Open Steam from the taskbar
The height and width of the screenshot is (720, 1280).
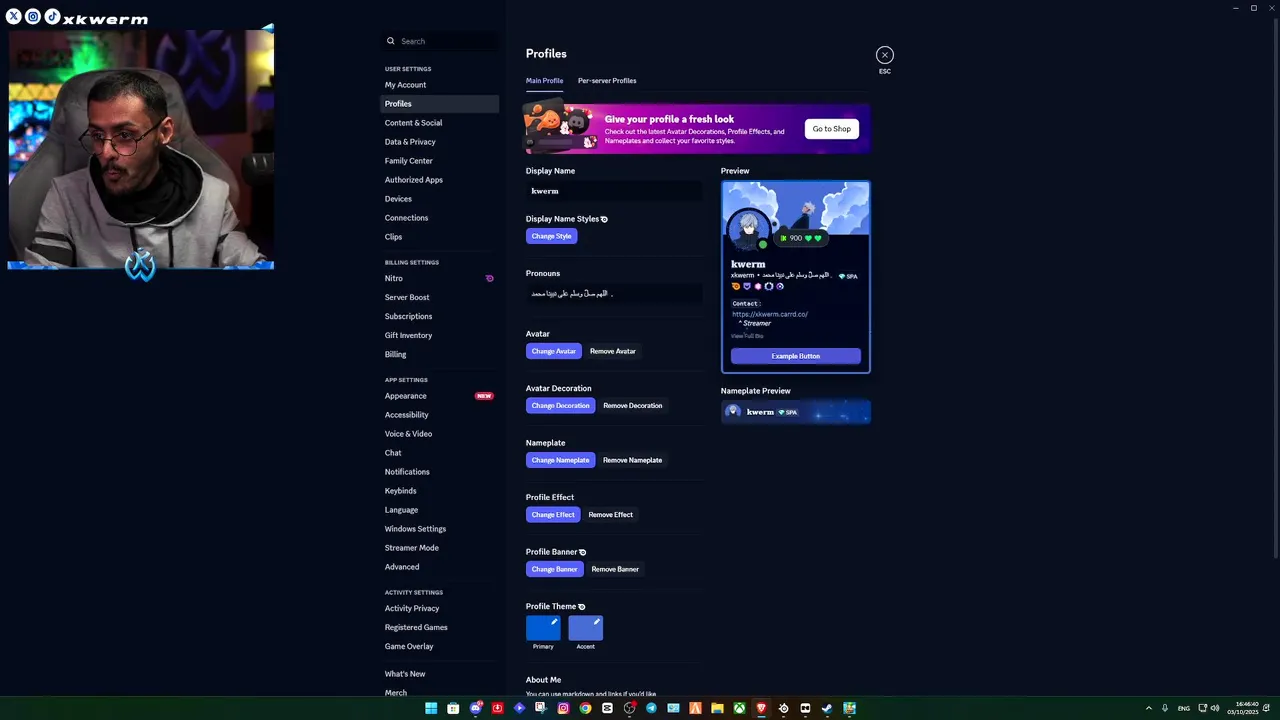point(827,708)
